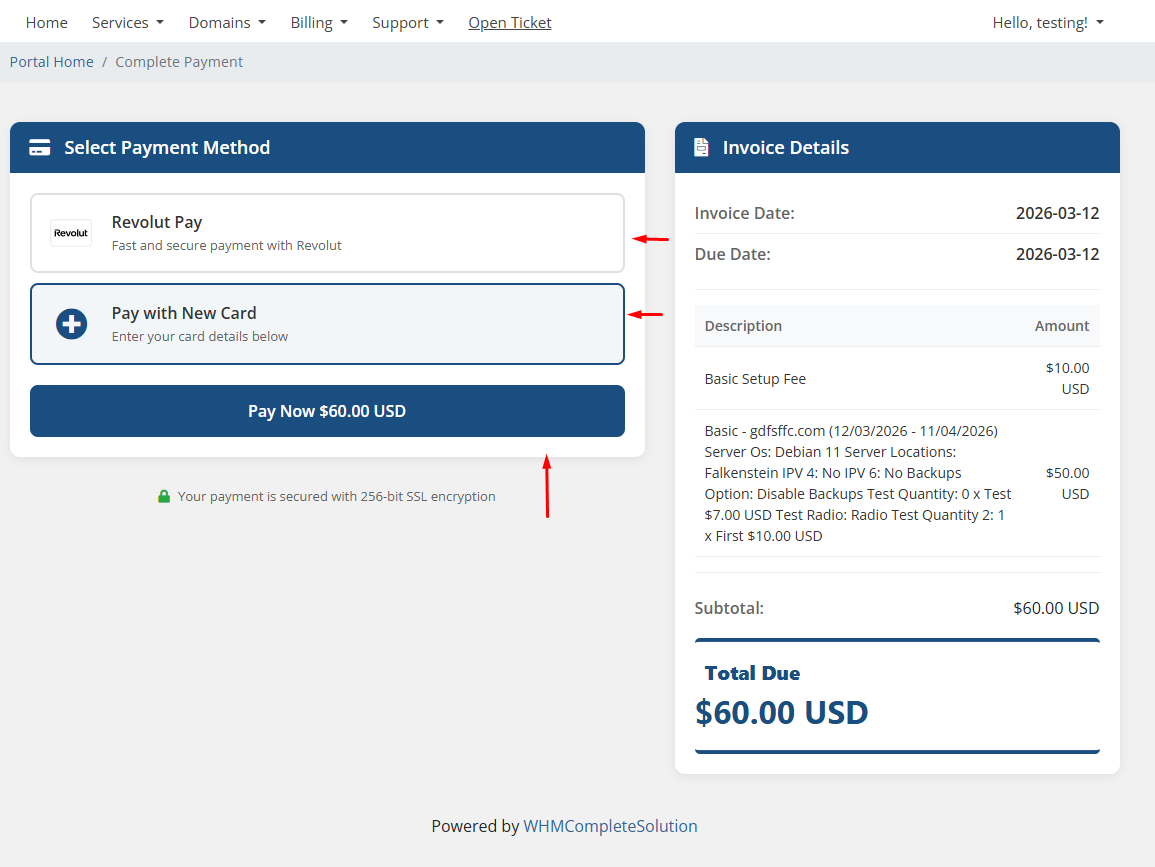Viewport: 1155px width, 867px height.
Task: Click the Total Due amount box
Action: click(x=896, y=696)
